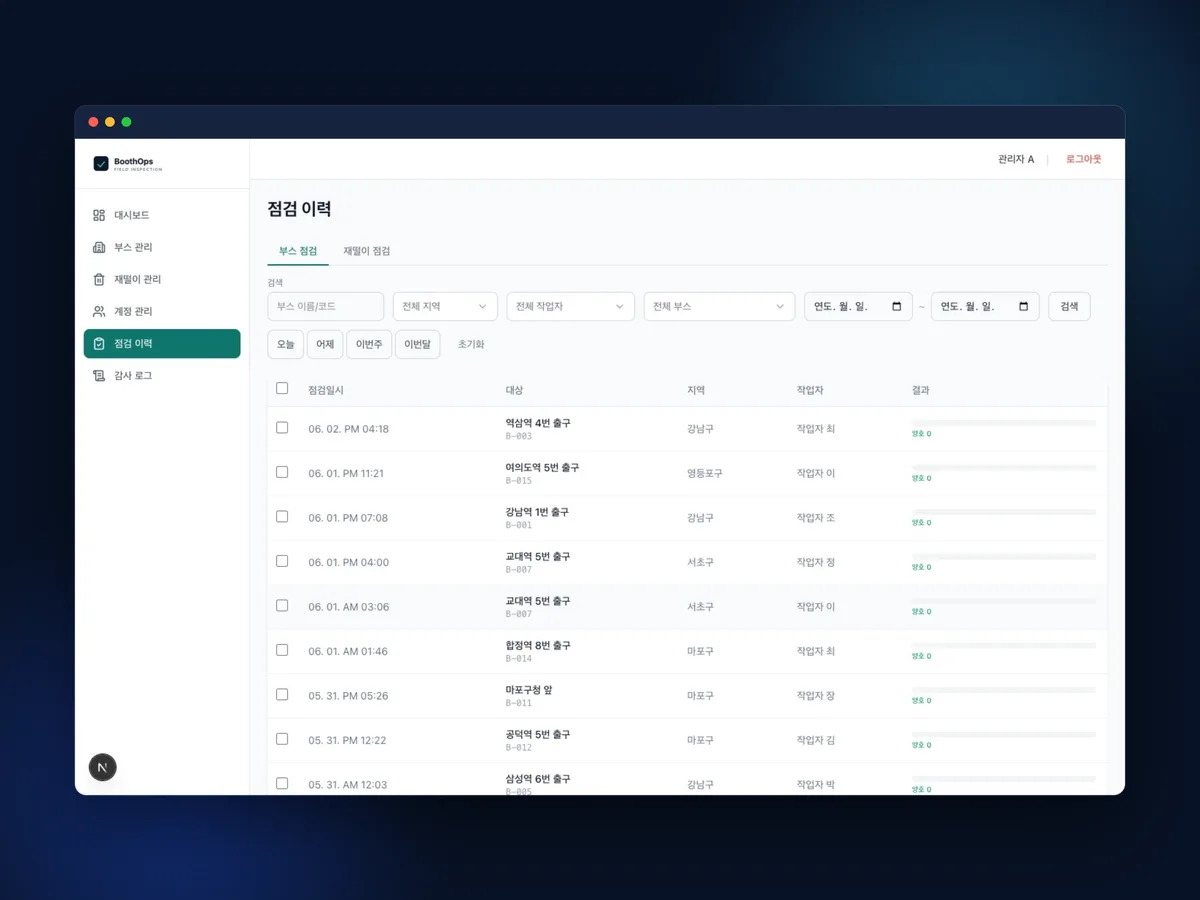Click the BoothOps logo icon
This screenshot has width=1200, height=900.
(x=101, y=163)
